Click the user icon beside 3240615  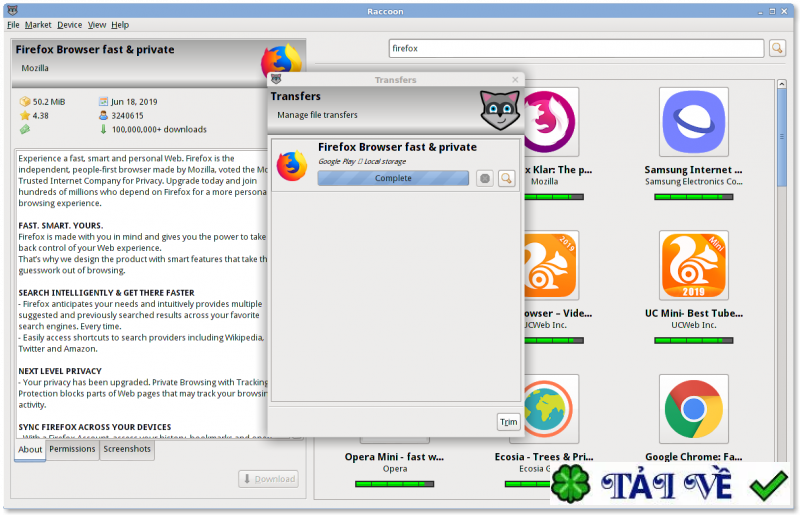pyautogui.click(x=104, y=115)
